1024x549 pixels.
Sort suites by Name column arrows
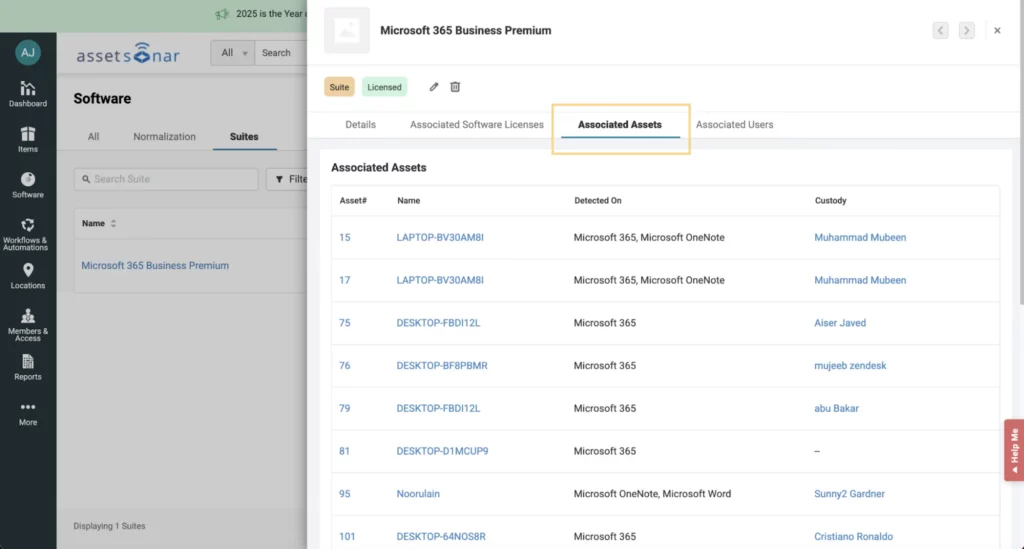(x=113, y=223)
